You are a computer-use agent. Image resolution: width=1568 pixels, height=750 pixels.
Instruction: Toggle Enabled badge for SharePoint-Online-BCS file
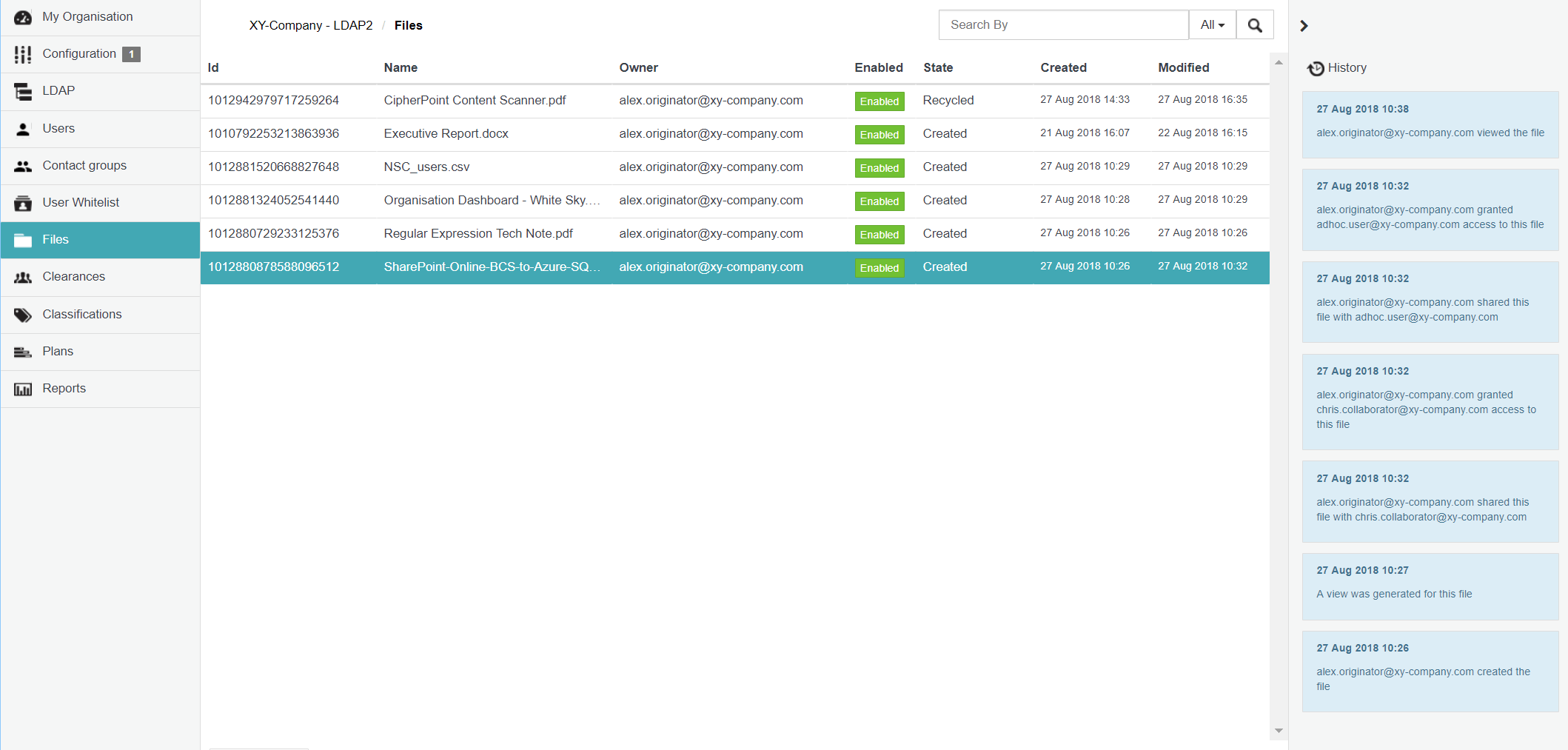(880, 268)
